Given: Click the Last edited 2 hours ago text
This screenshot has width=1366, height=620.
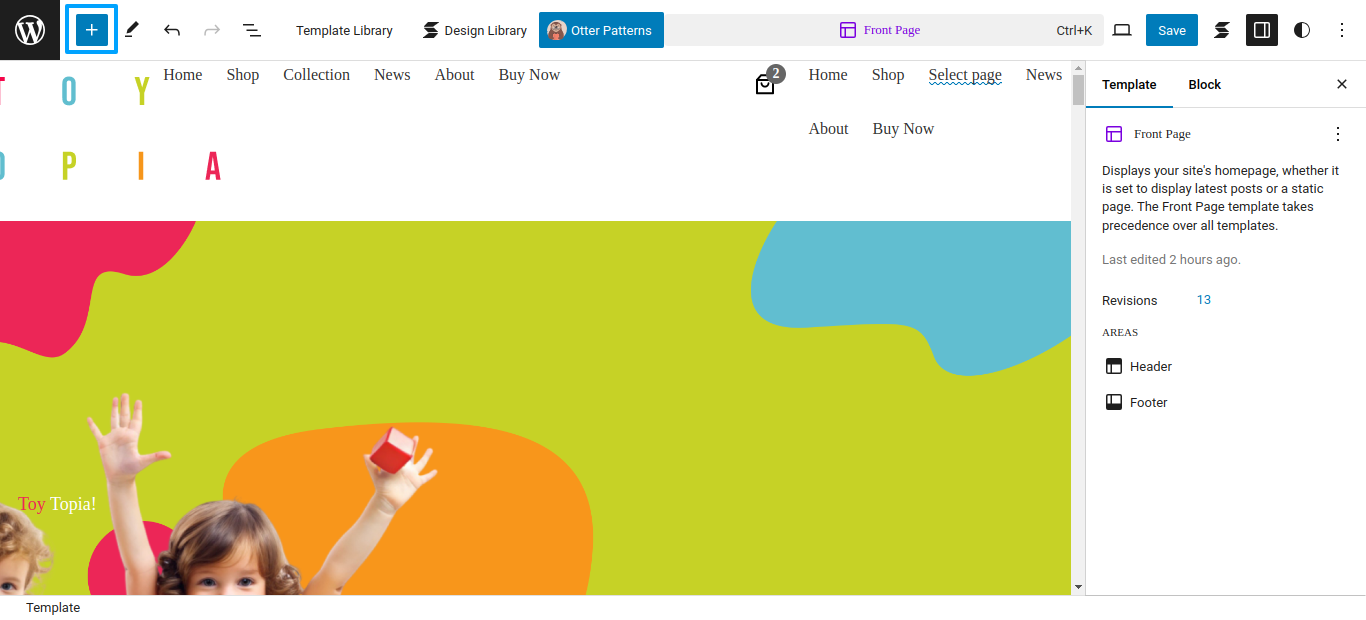Looking at the screenshot, I should click(1171, 260).
